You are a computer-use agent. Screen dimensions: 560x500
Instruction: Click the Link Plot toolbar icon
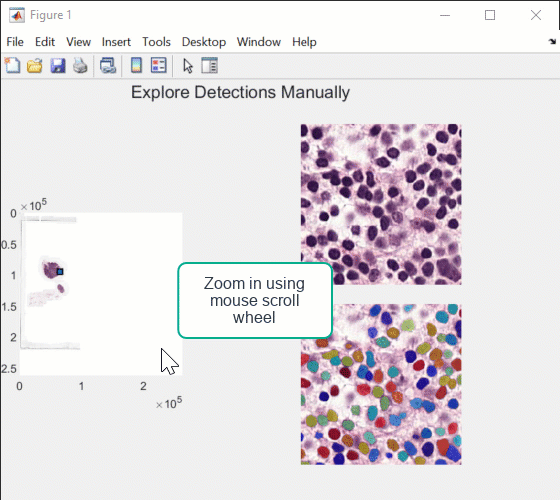click(x=108, y=66)
